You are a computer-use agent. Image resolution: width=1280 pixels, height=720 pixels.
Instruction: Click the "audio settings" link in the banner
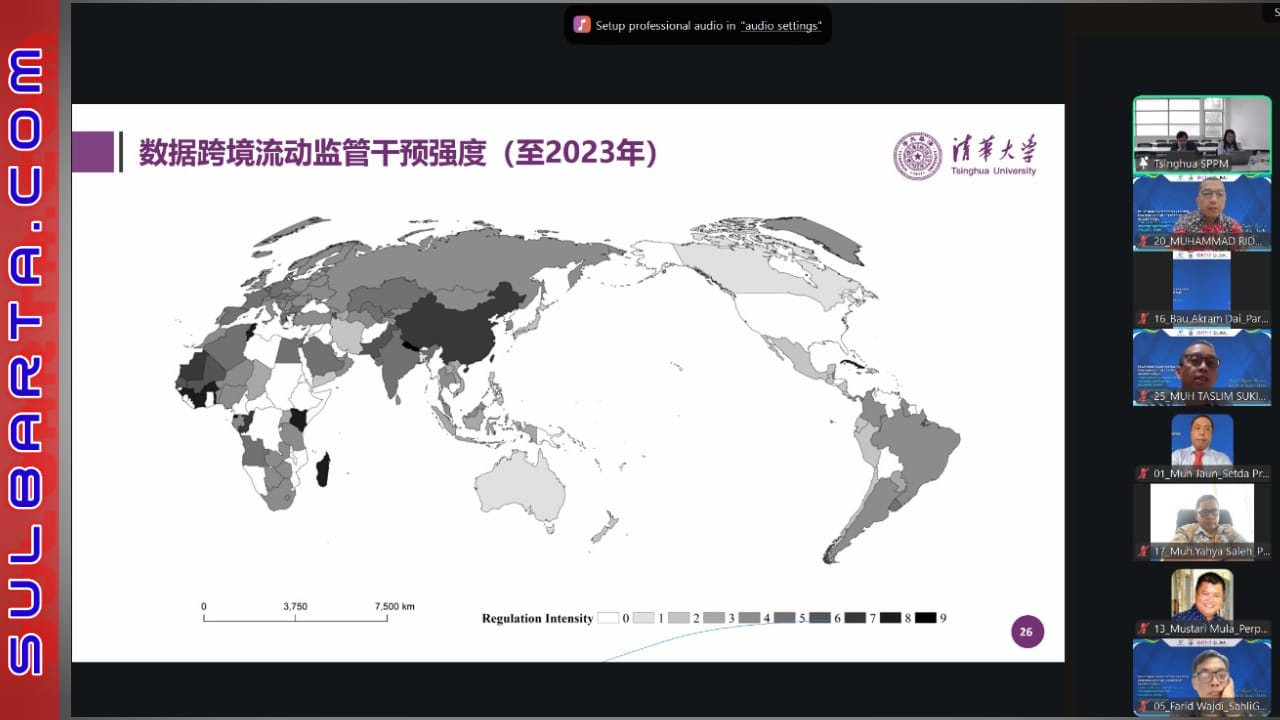point(781,26)
